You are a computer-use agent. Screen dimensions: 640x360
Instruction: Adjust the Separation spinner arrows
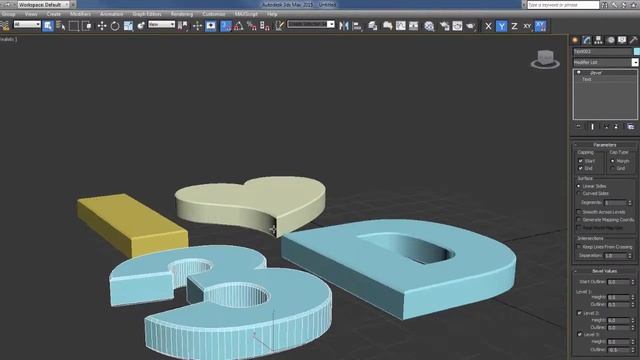630,256
